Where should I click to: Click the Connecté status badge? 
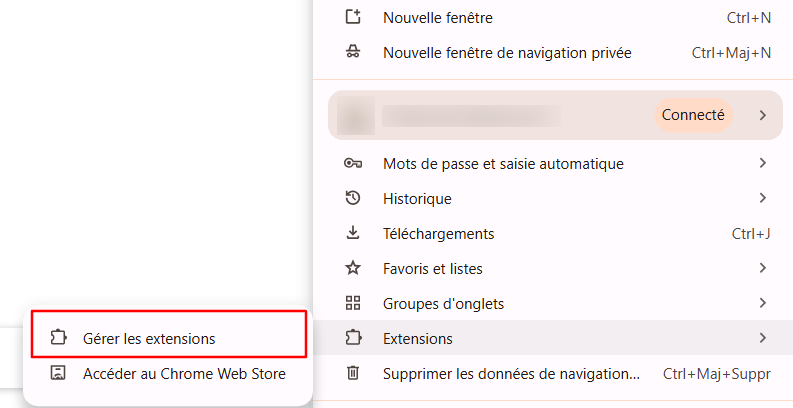693,115
